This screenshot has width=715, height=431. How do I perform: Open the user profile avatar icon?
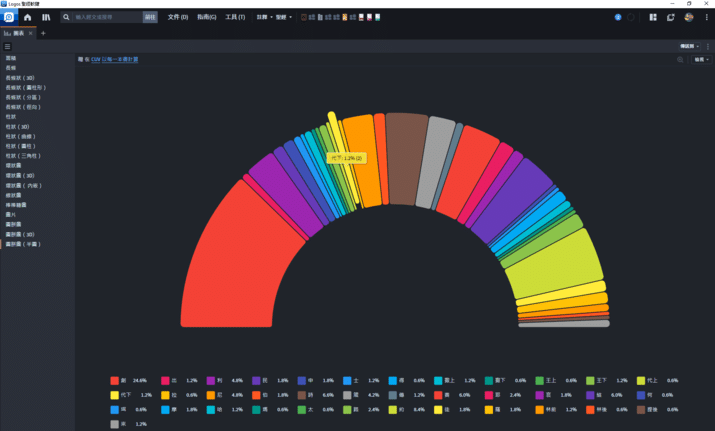(x=688, y=17)
